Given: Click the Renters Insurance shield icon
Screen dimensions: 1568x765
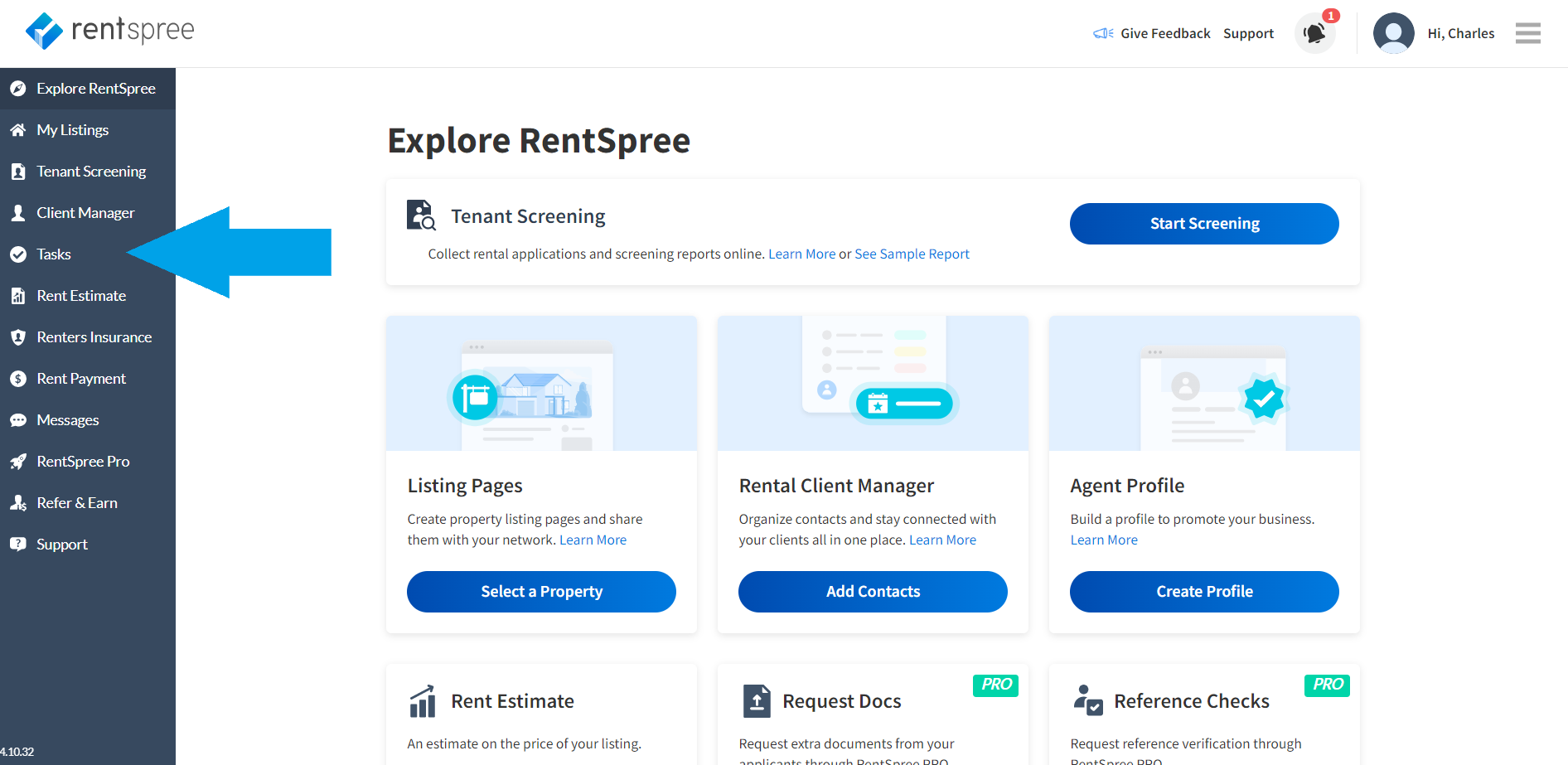Looking at the screenshot, I should point(18,337).
